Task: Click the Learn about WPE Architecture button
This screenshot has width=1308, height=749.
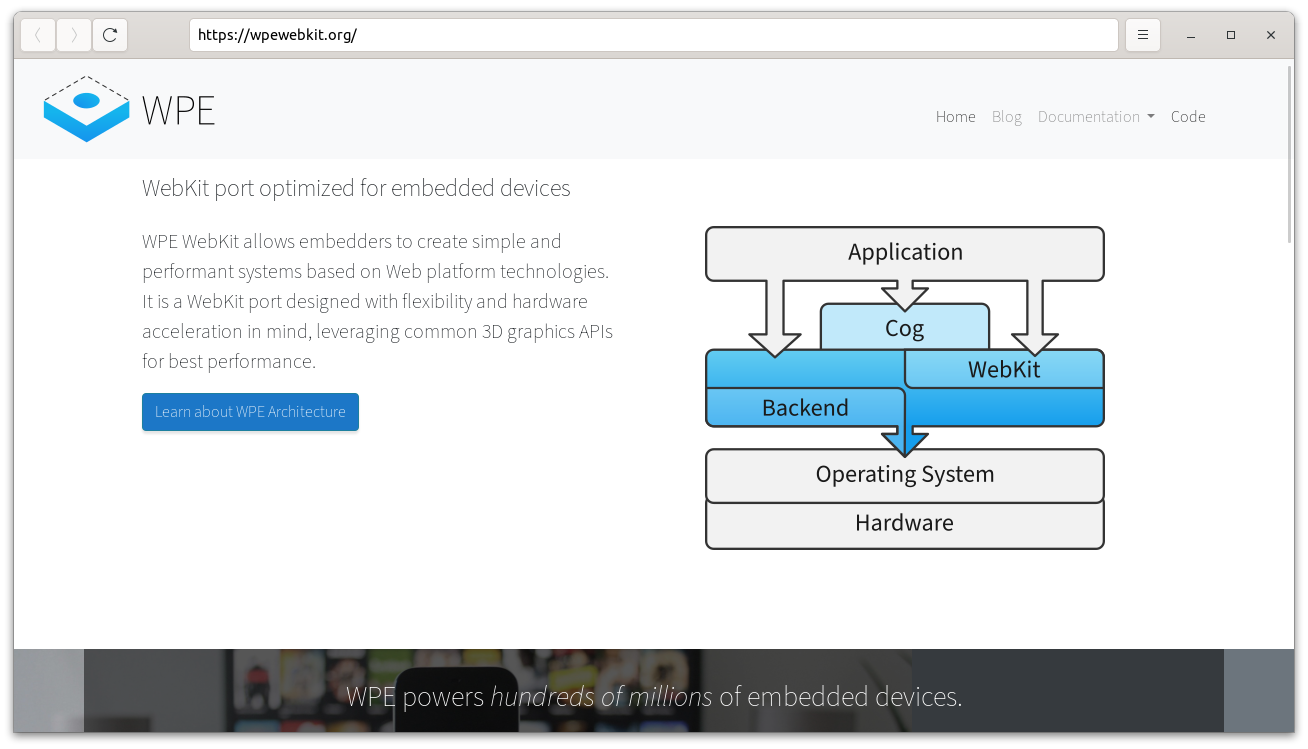Action: (x=250, y=412)
